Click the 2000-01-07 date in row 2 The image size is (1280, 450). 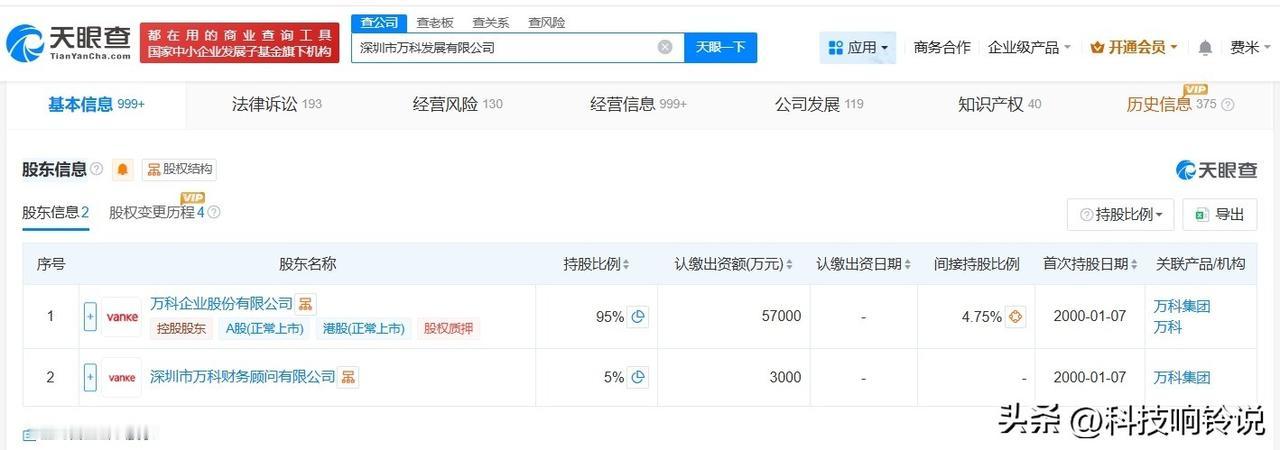(1090, 377)
